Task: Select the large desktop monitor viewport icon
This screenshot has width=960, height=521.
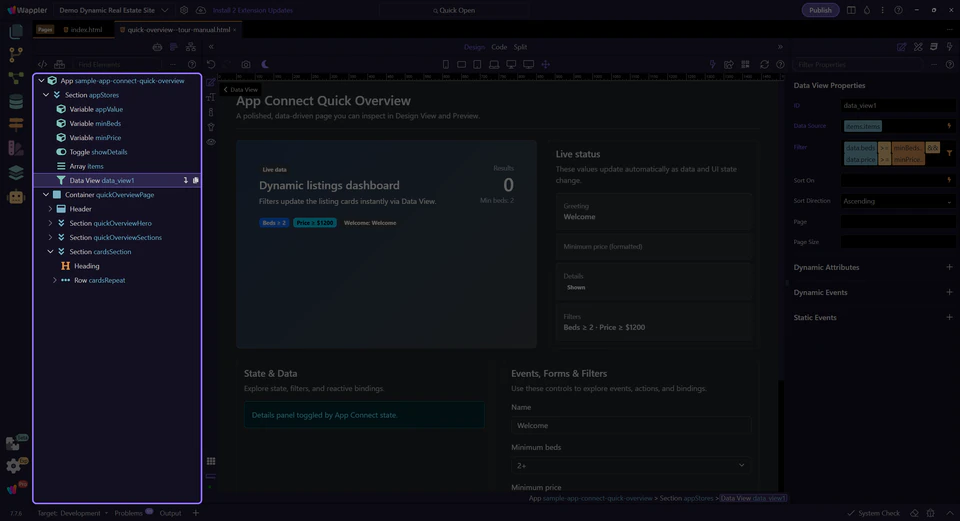Action: (528, 64)
